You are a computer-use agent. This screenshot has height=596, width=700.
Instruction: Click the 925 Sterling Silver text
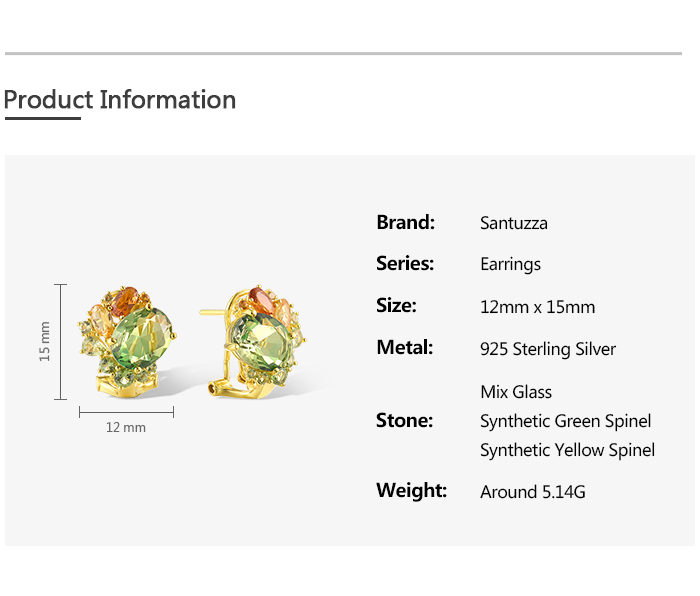[x=548, y=349]
